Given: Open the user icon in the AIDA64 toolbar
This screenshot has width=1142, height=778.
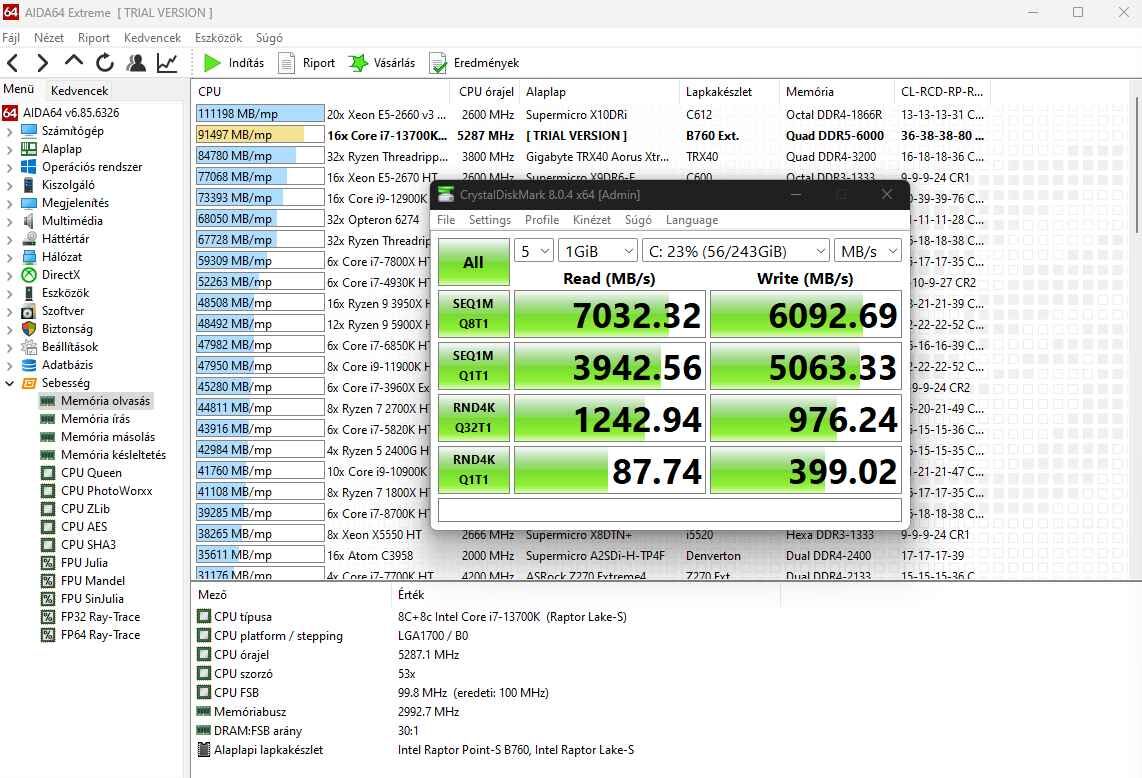Looking at the screenshot, I should tap(135, 63).
